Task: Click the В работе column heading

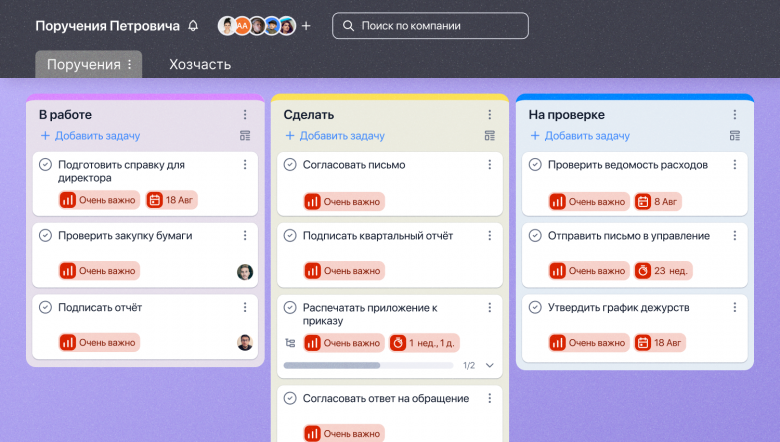Action: point(65,115)
